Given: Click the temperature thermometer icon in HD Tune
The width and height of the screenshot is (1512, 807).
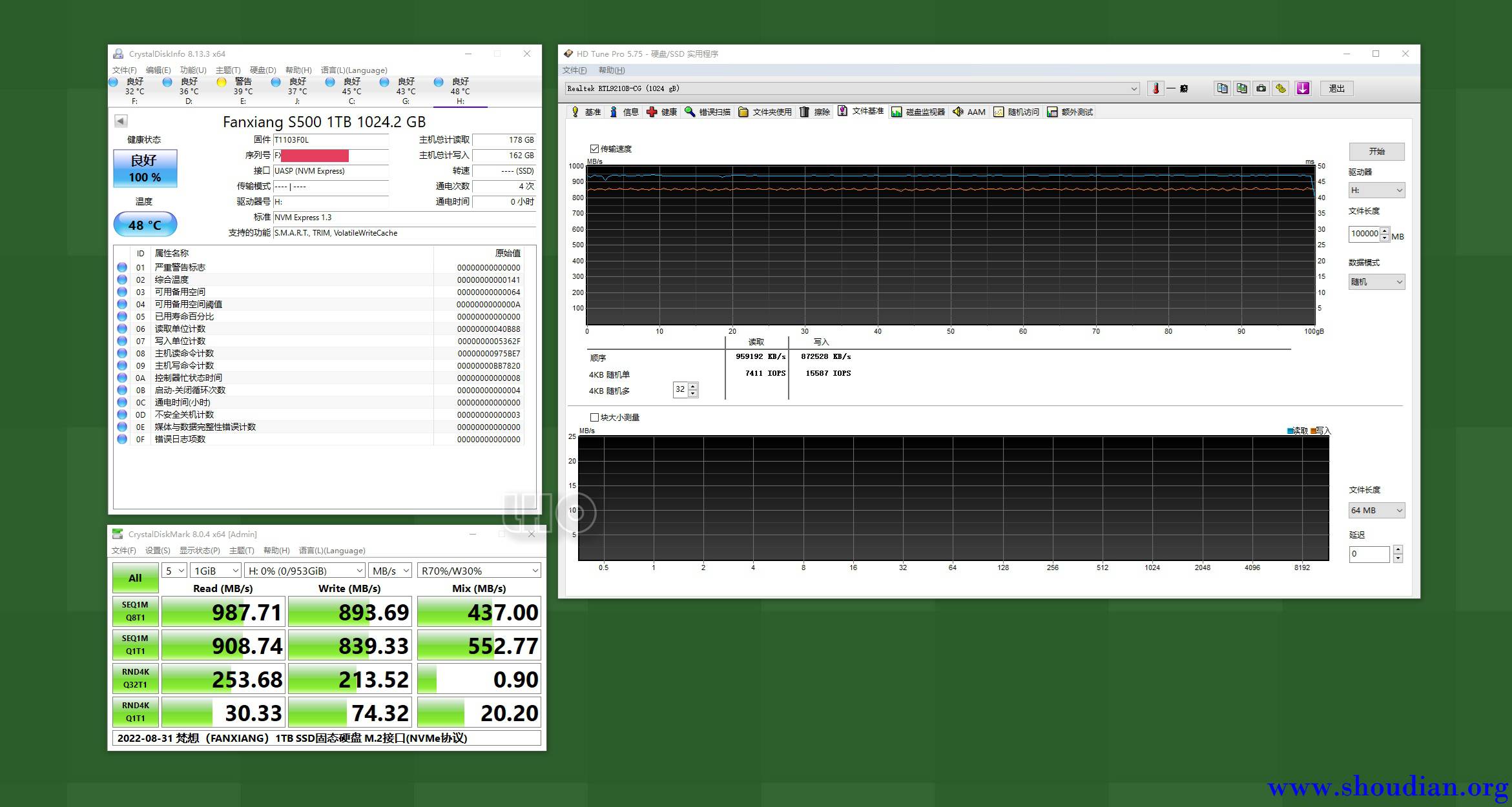Looking at the screenshot, I should click(1155, 88).
